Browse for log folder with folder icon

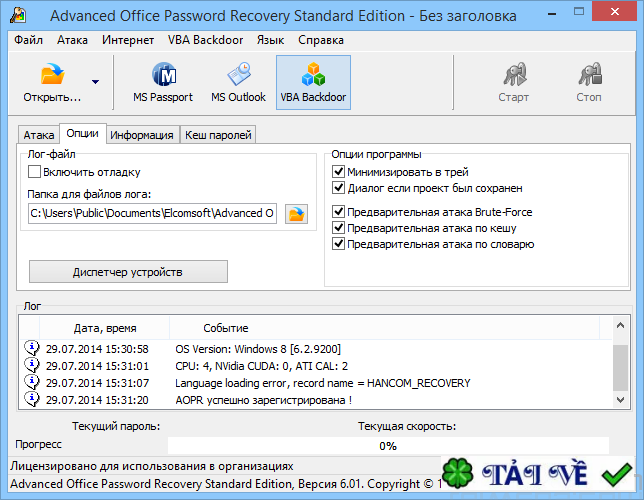[297, 214]
